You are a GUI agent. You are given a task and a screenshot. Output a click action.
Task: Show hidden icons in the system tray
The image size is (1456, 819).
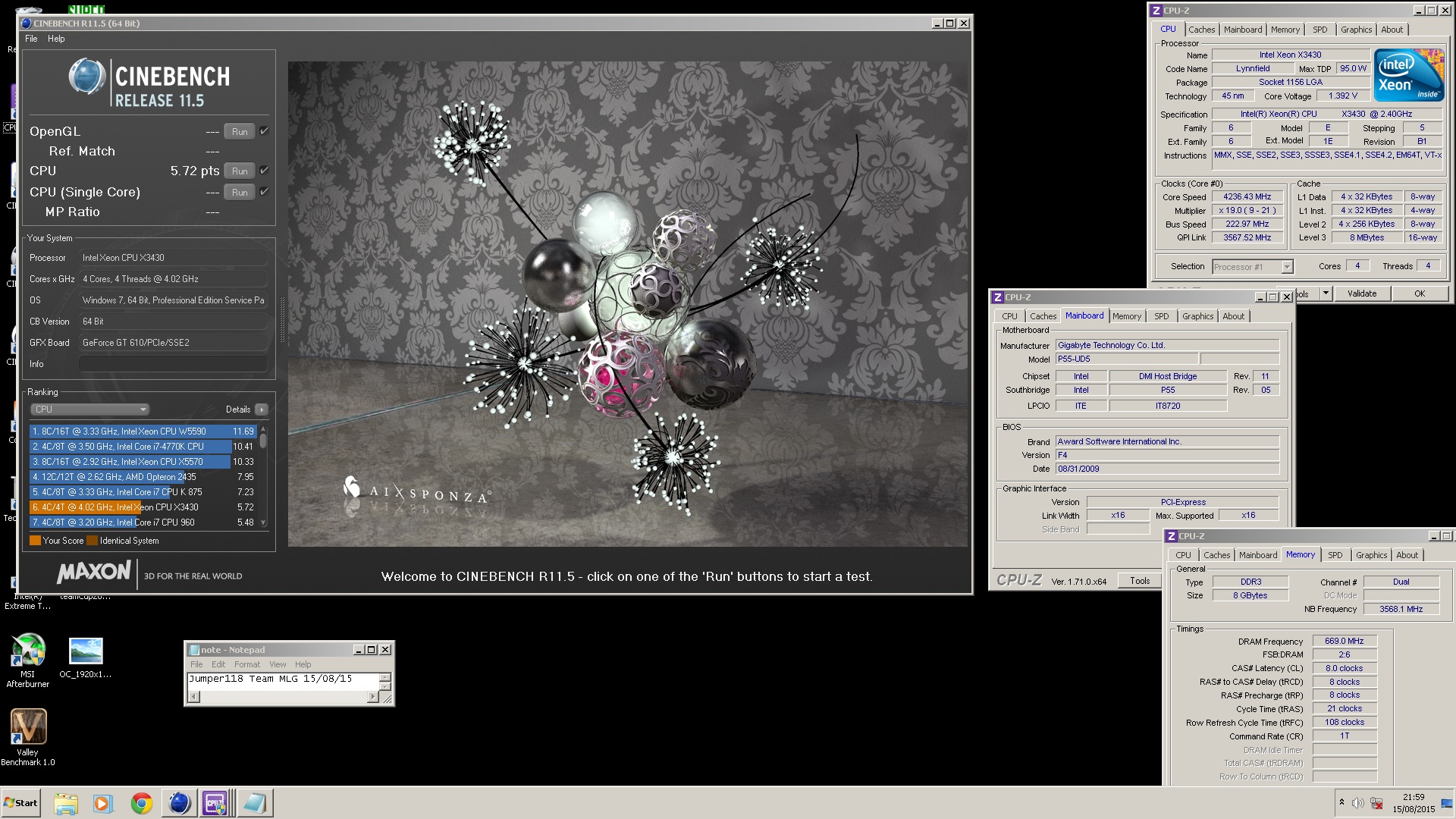point(1341,802)
